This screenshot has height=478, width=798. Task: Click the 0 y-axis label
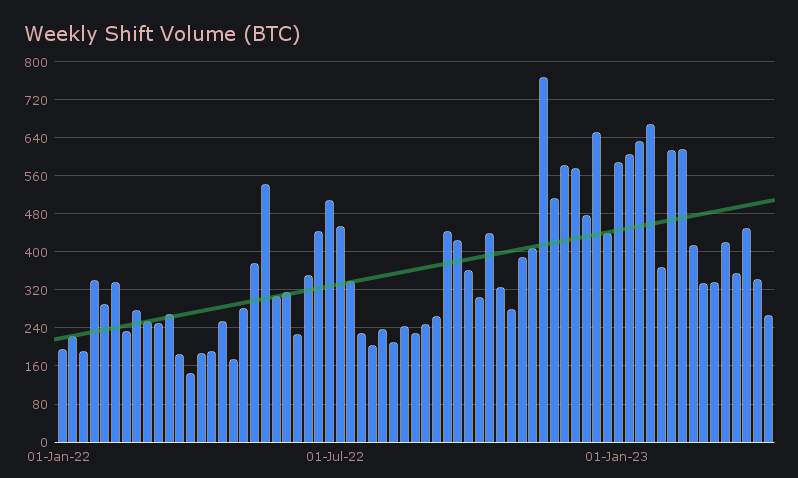click(43, 442)
